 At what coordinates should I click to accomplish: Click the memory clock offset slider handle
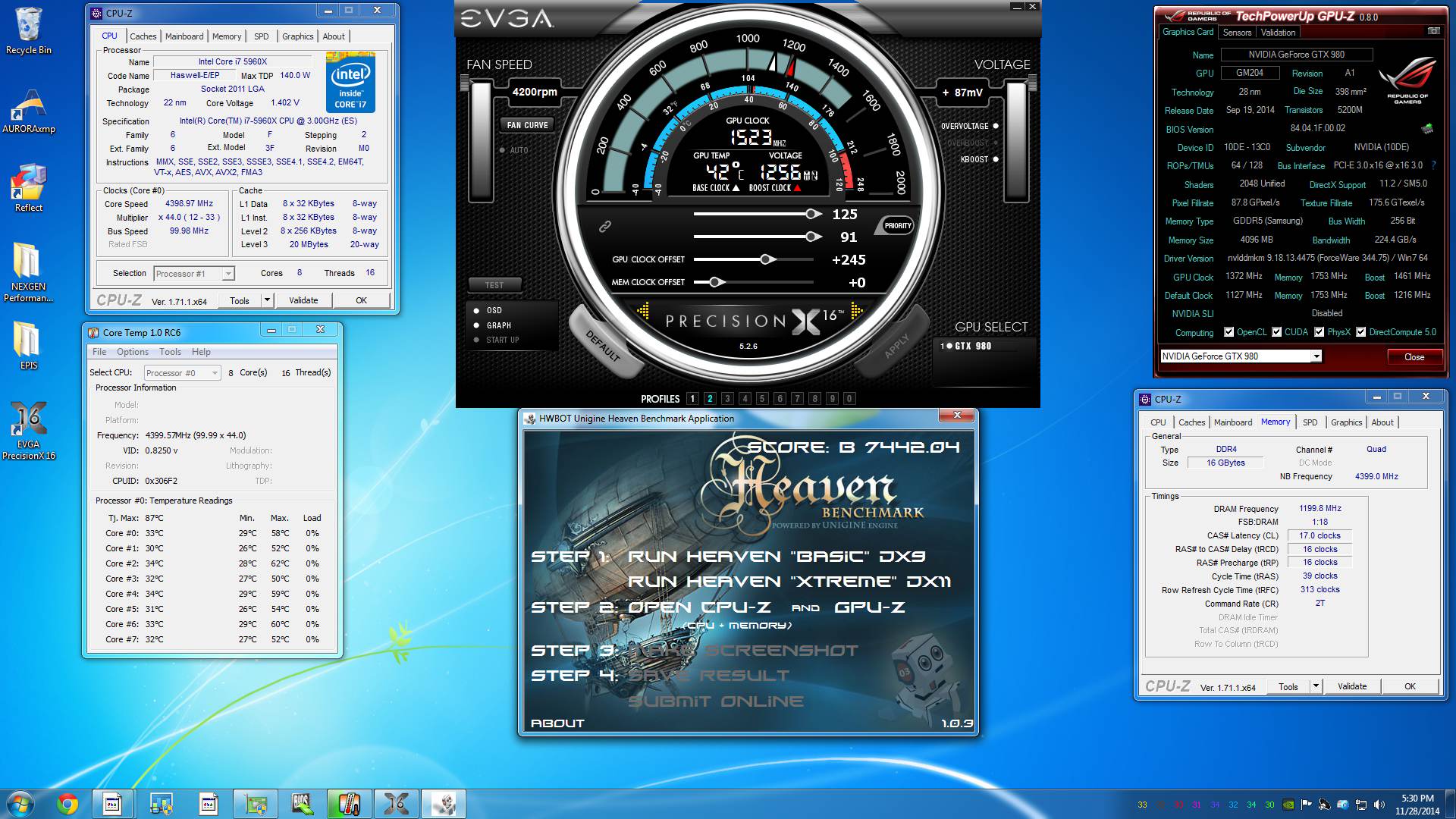click(x=716, y=282)
